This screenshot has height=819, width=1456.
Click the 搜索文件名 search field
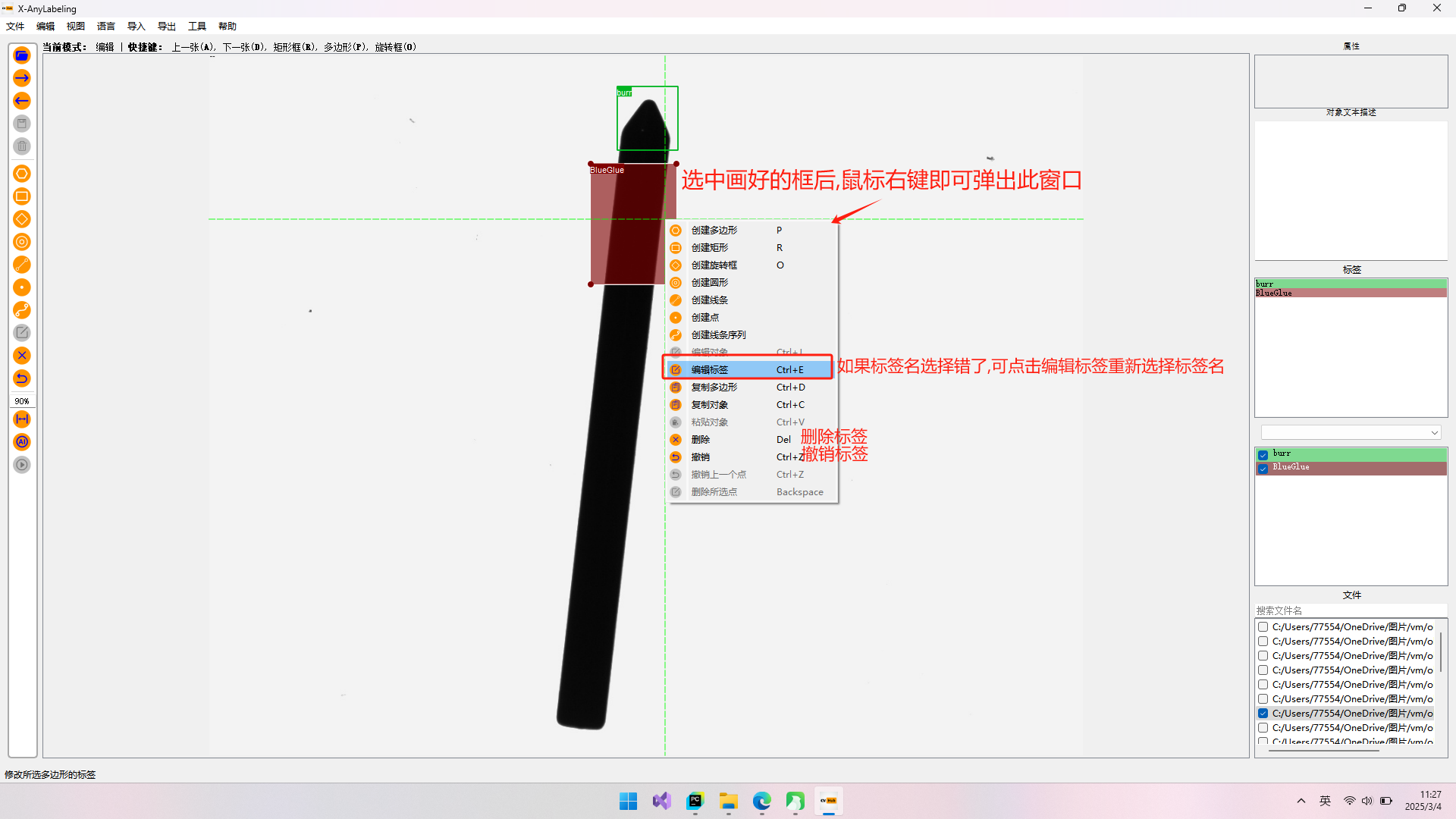tap(1350, 610)
